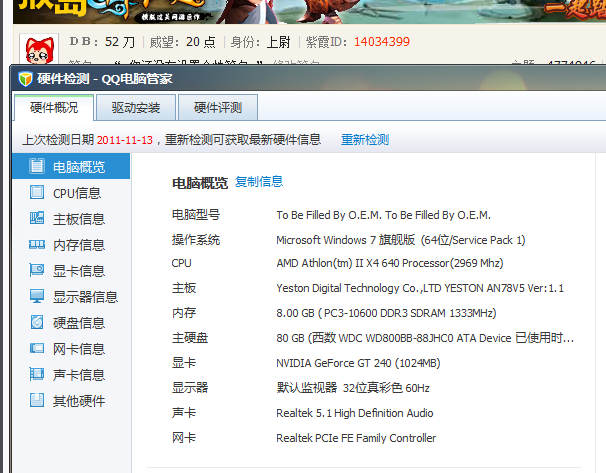Open the 驱动安装 tab

click(136, 108)
